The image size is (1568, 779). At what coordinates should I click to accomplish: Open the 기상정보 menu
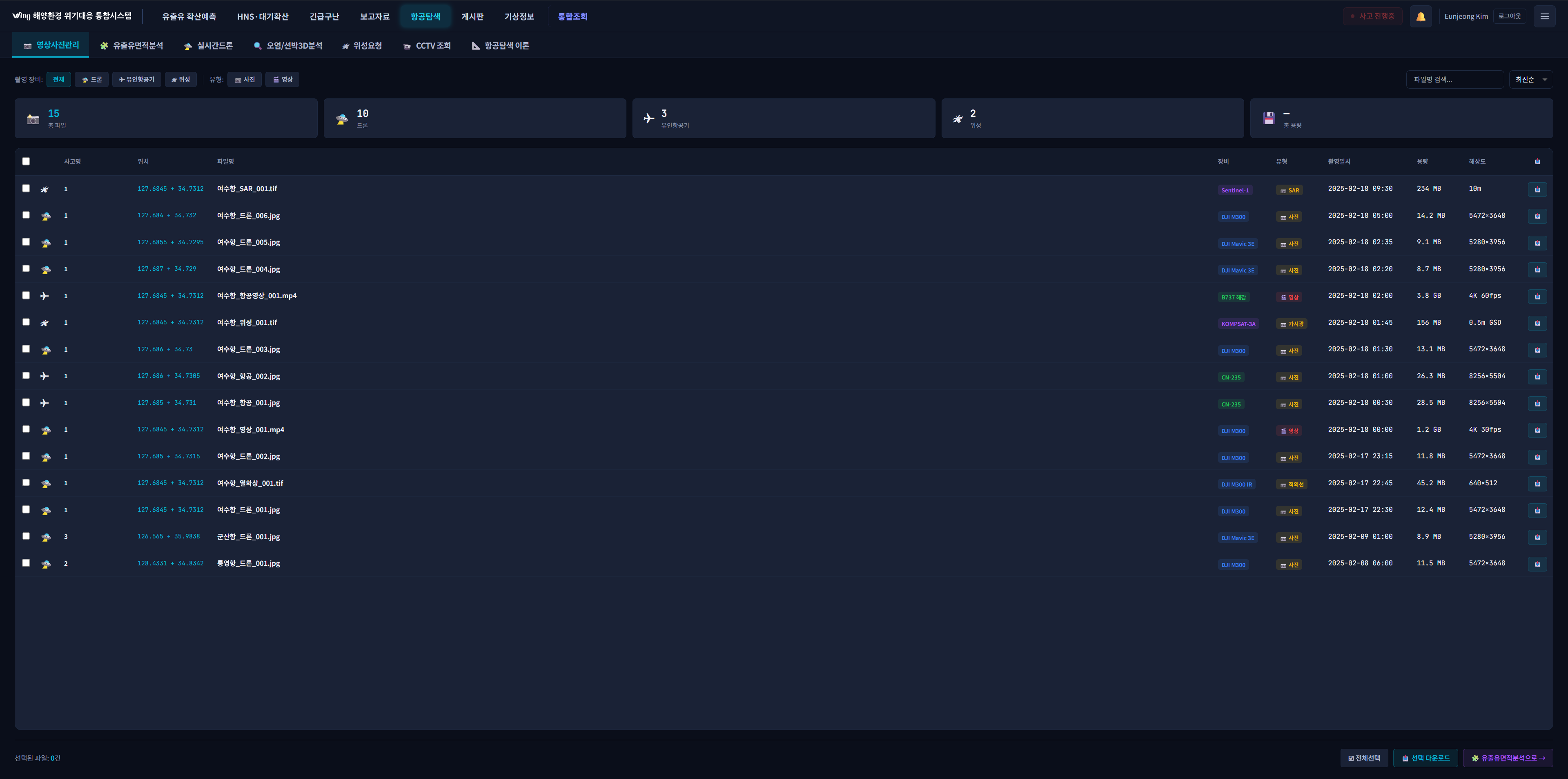tap(519, 16)
